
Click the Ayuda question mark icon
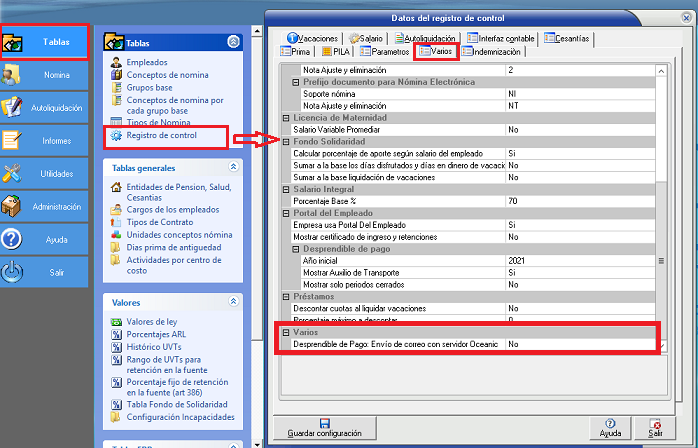[14, 238]
